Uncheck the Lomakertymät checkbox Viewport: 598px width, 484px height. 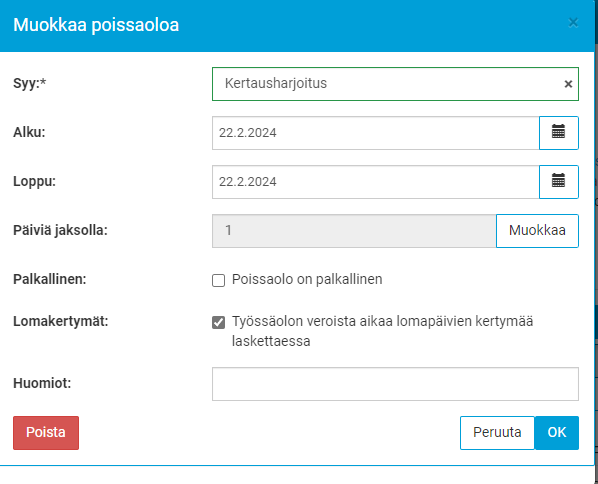click(x=219, y=322)
